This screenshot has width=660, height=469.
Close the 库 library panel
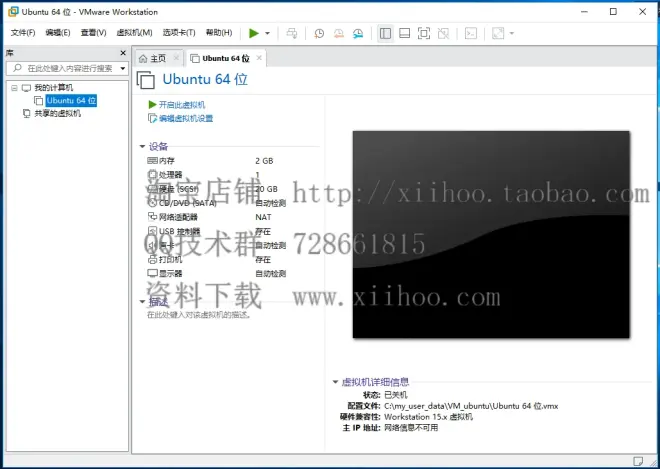123,53
